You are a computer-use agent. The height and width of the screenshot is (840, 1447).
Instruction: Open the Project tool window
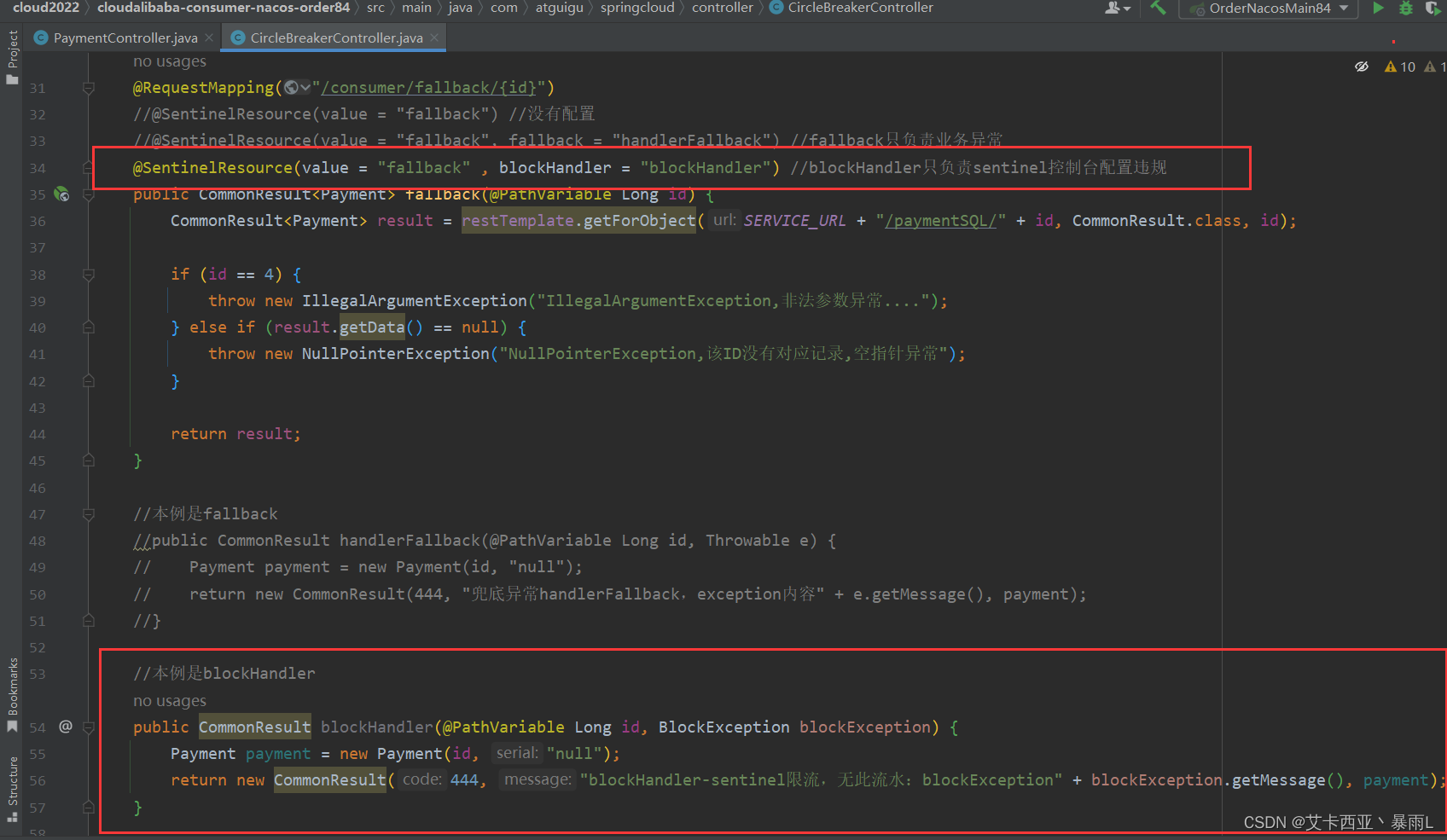click(x=12, y=57)
